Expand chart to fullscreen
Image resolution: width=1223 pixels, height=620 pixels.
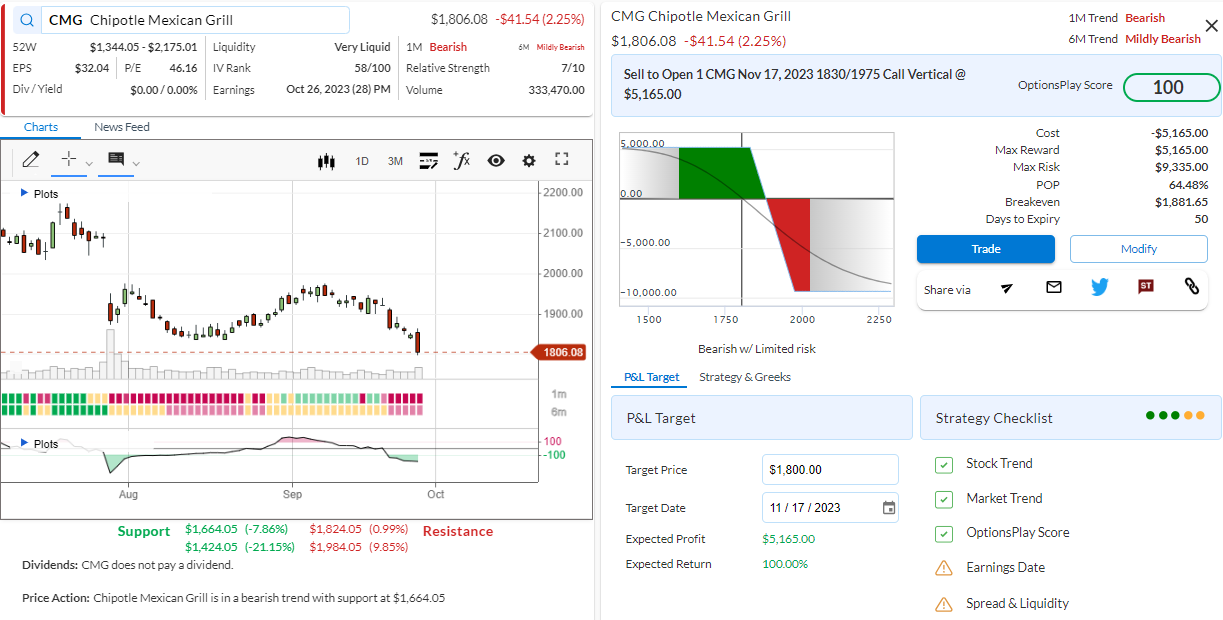562,159
